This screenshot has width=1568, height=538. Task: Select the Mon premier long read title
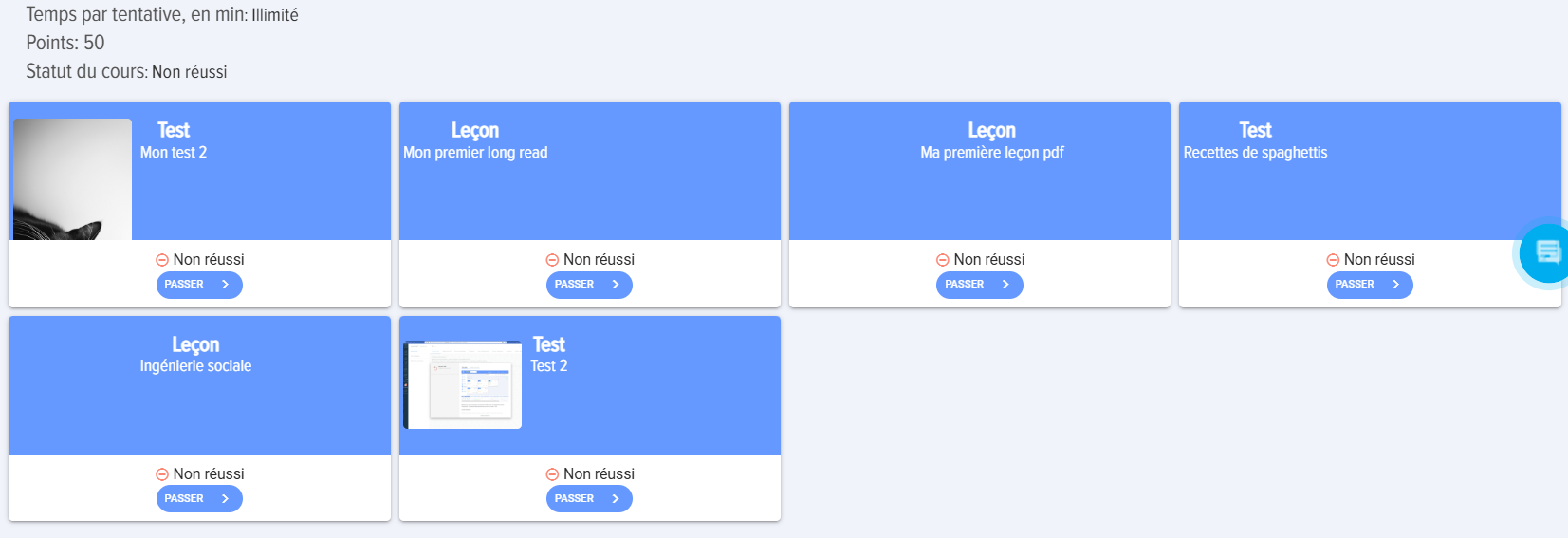475,153
